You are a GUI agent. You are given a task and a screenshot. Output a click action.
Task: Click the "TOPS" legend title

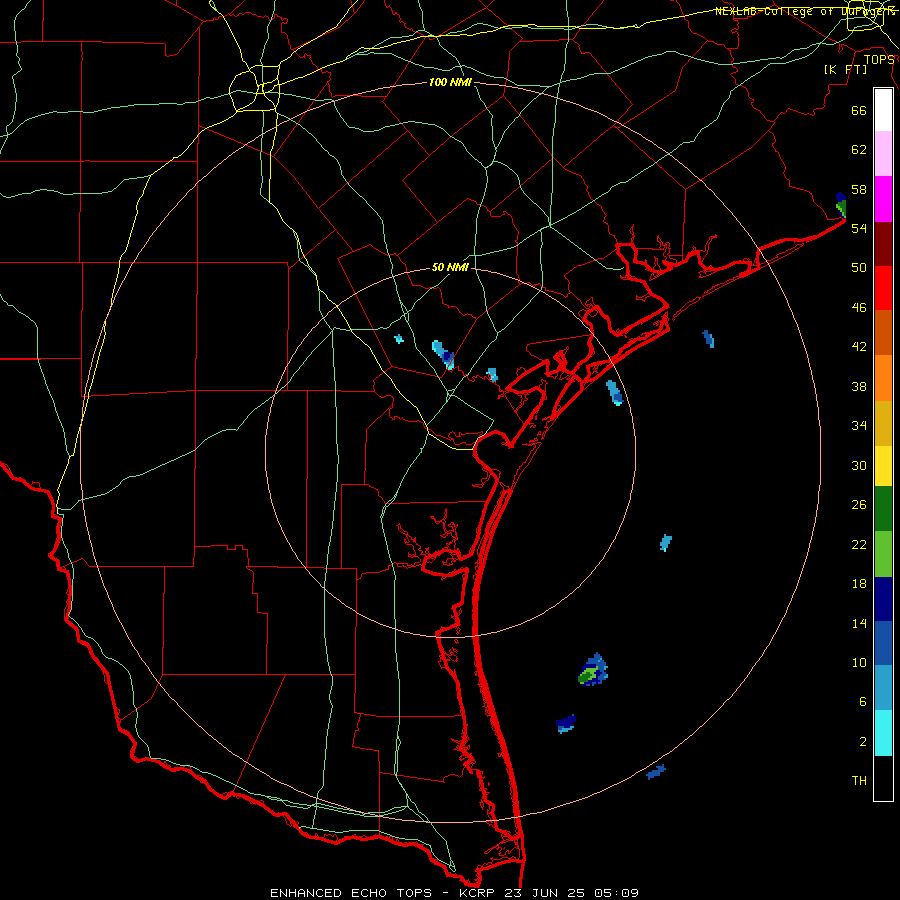(x=879, y=60)
